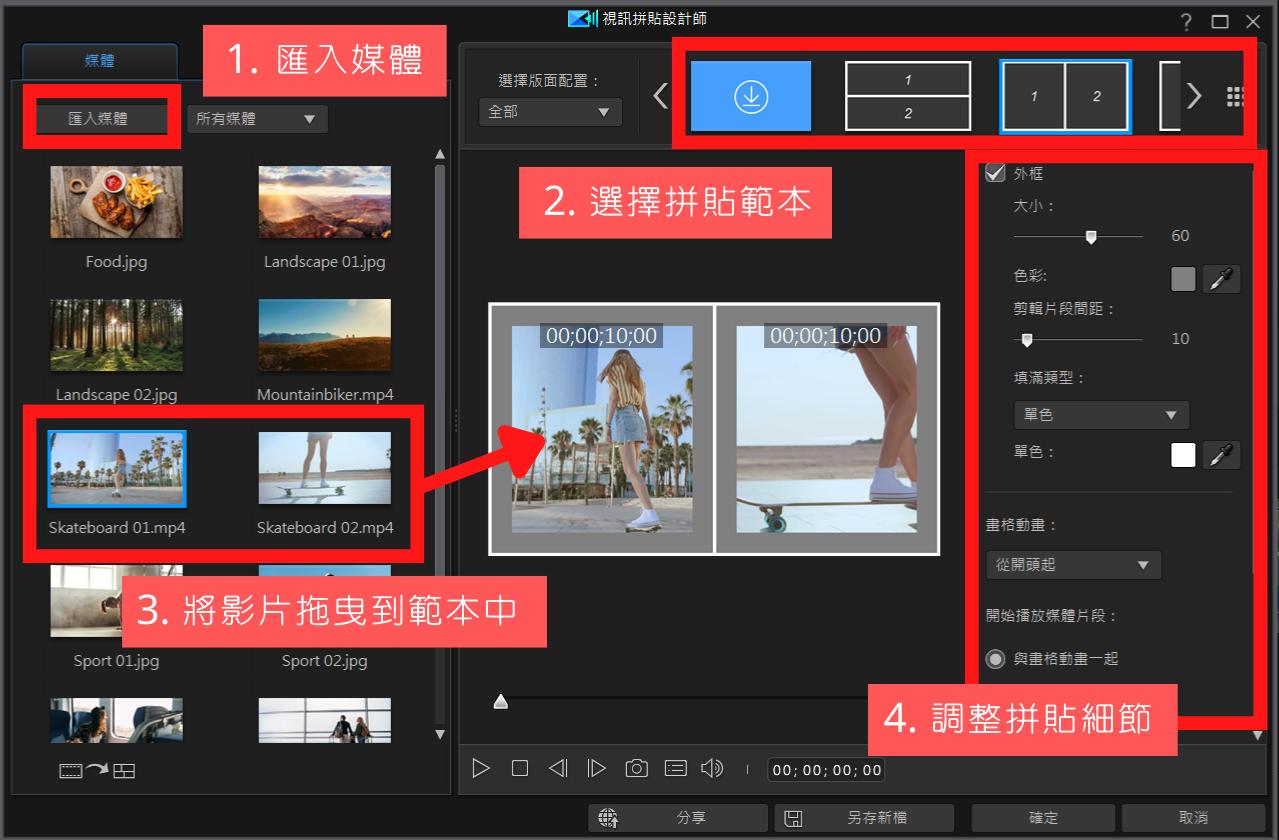Step to the previous frame
The height and width of the screenshot is (840, 1279).
pyautogui.click(x=558, y=768)
